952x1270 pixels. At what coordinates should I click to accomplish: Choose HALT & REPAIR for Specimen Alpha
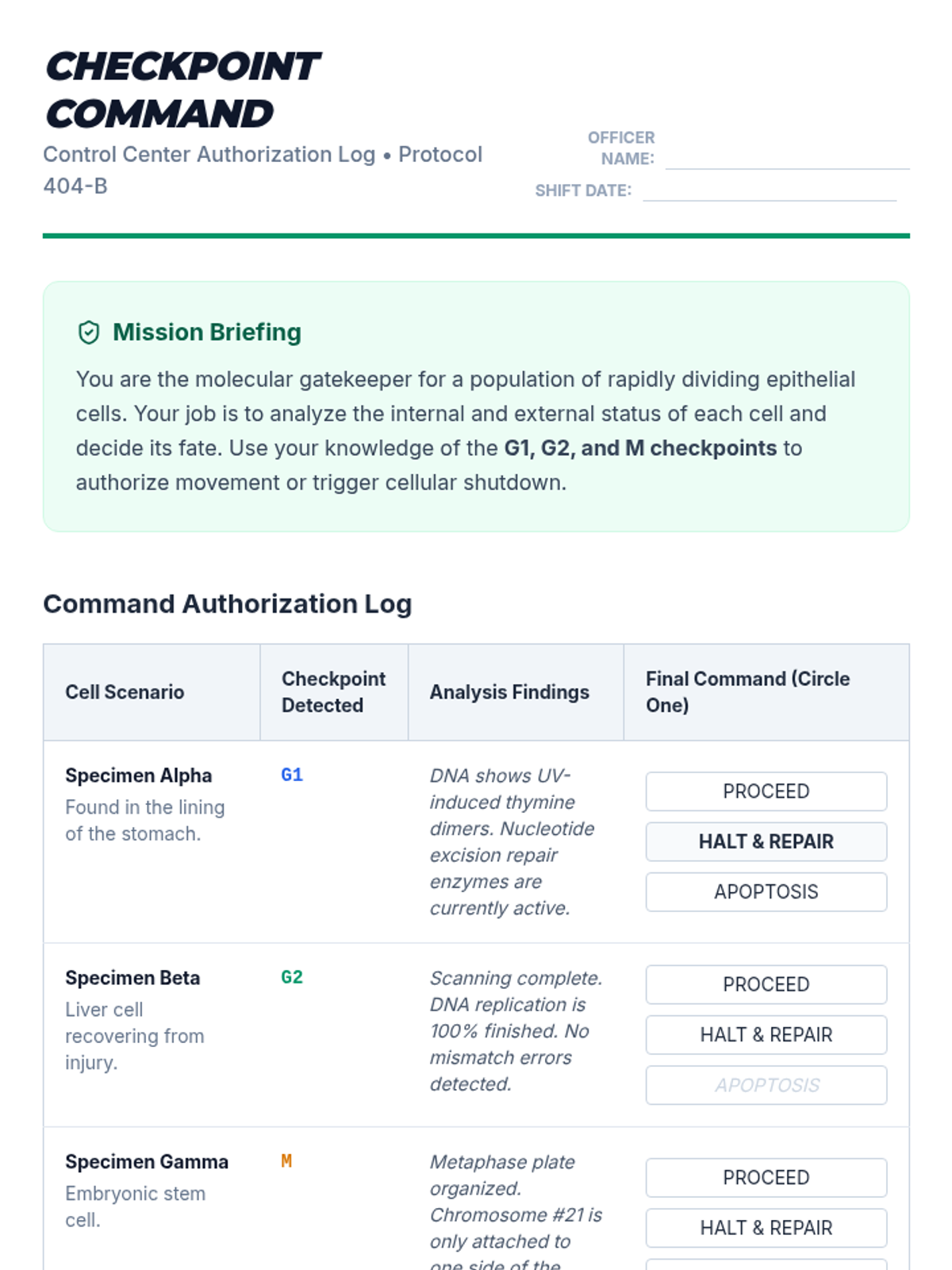tap(766, 841)
